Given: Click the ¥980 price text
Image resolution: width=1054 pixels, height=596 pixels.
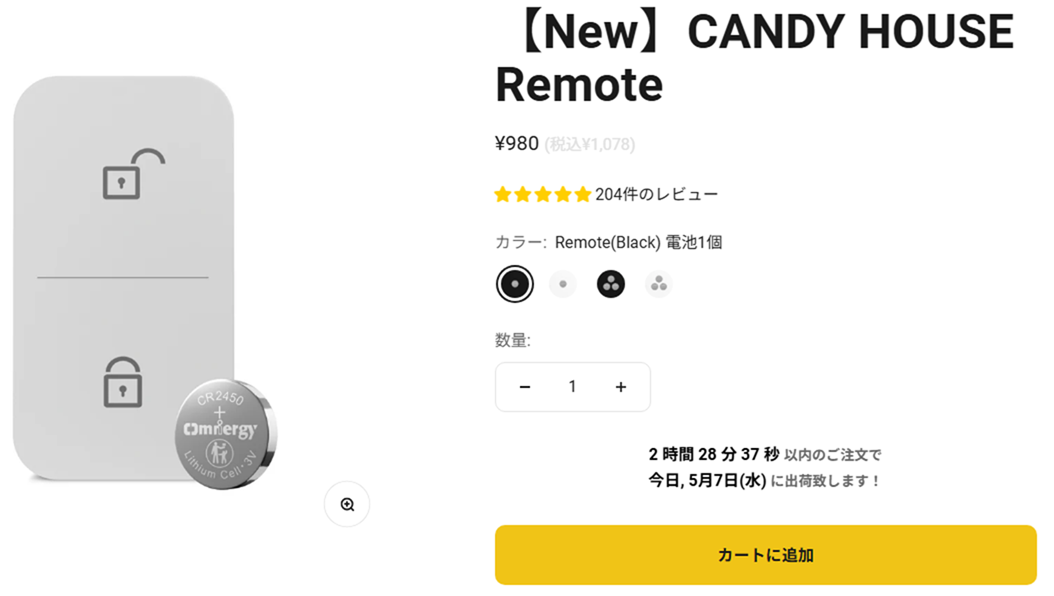Looking at the screenshot, I should pyautogui.click(x=517, y=144).
